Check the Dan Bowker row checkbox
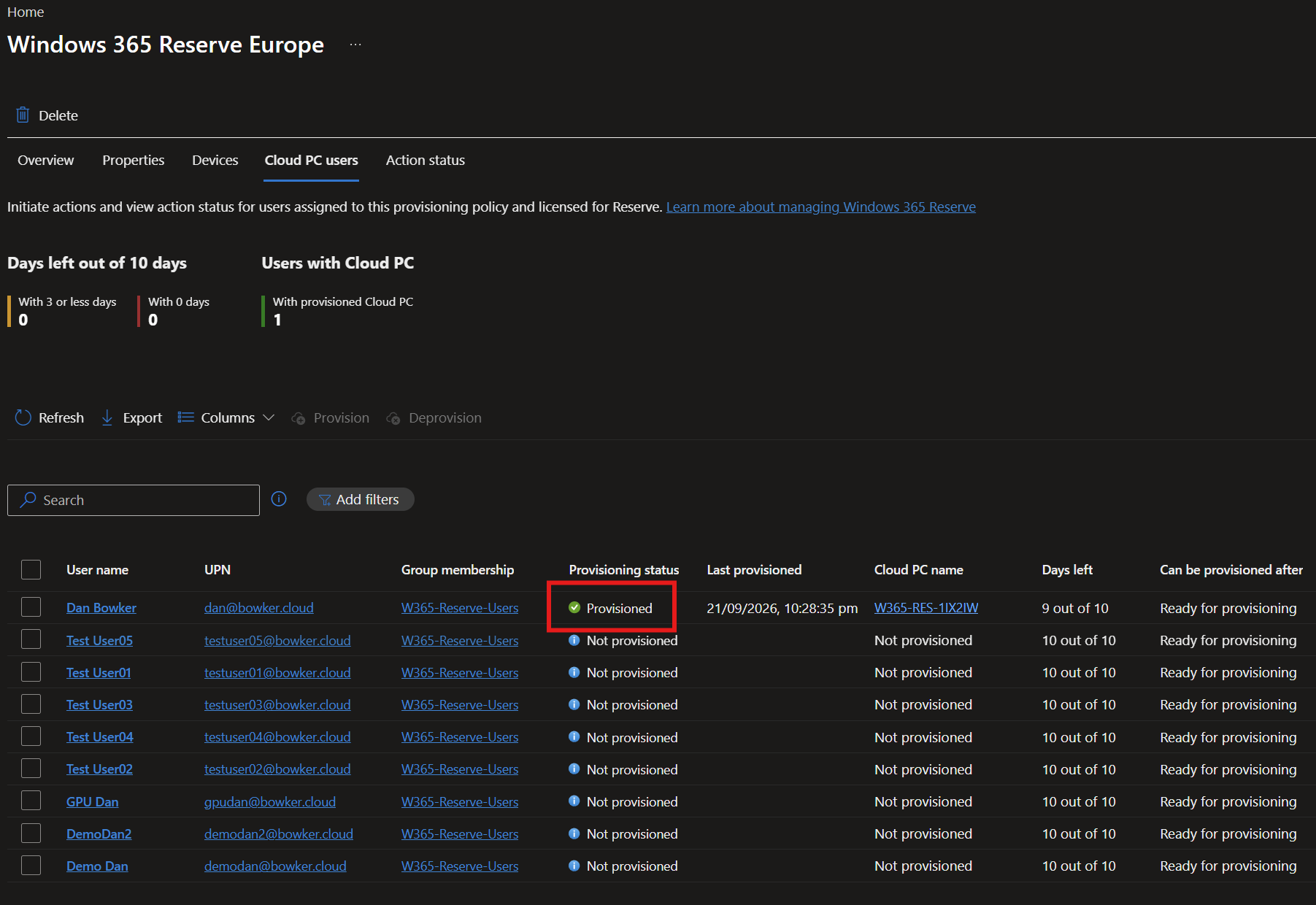The height and width of the screenshot is (905, 1316). click(x=31, y=607)
